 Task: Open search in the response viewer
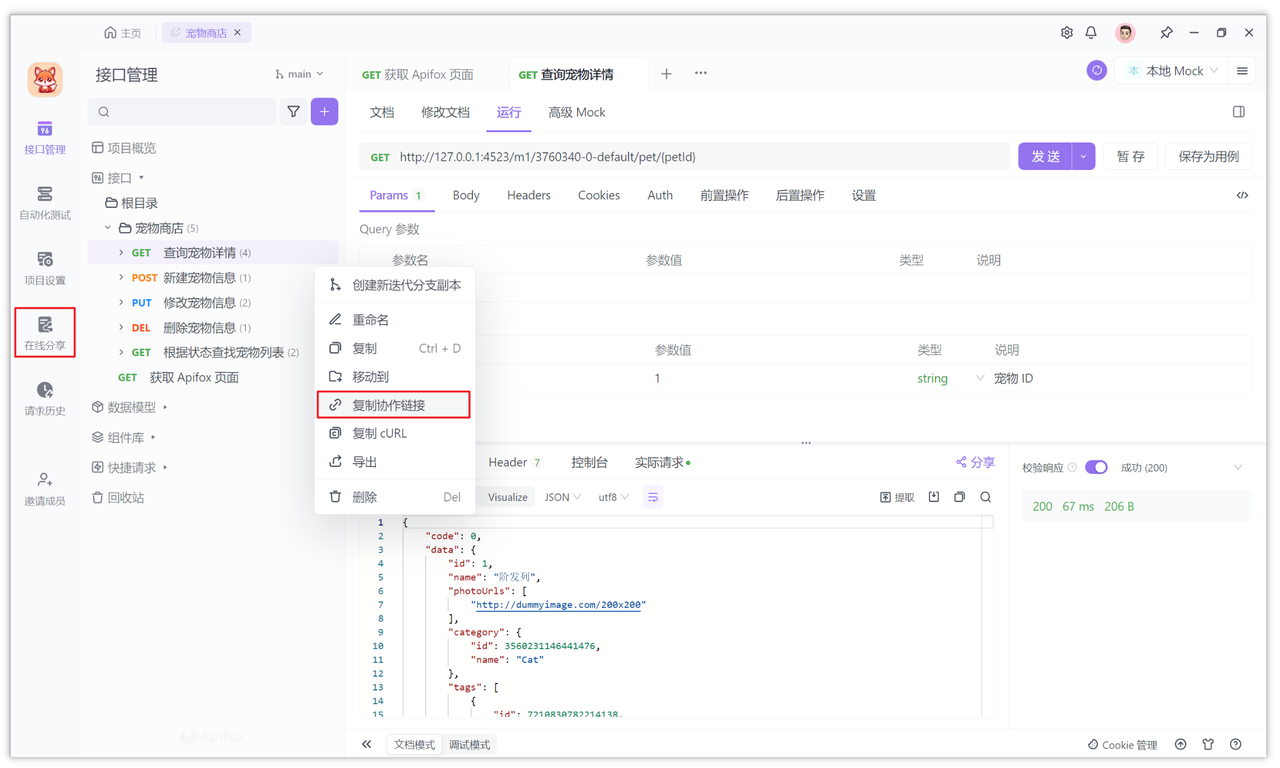pyautogui.click(x=985, y=496)
